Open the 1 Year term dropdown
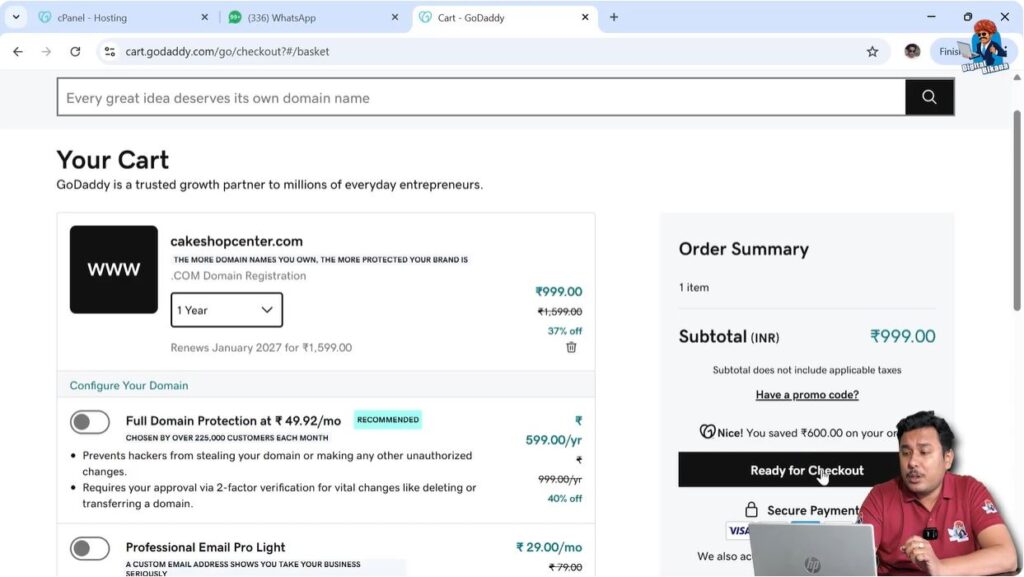 [227, 310]
